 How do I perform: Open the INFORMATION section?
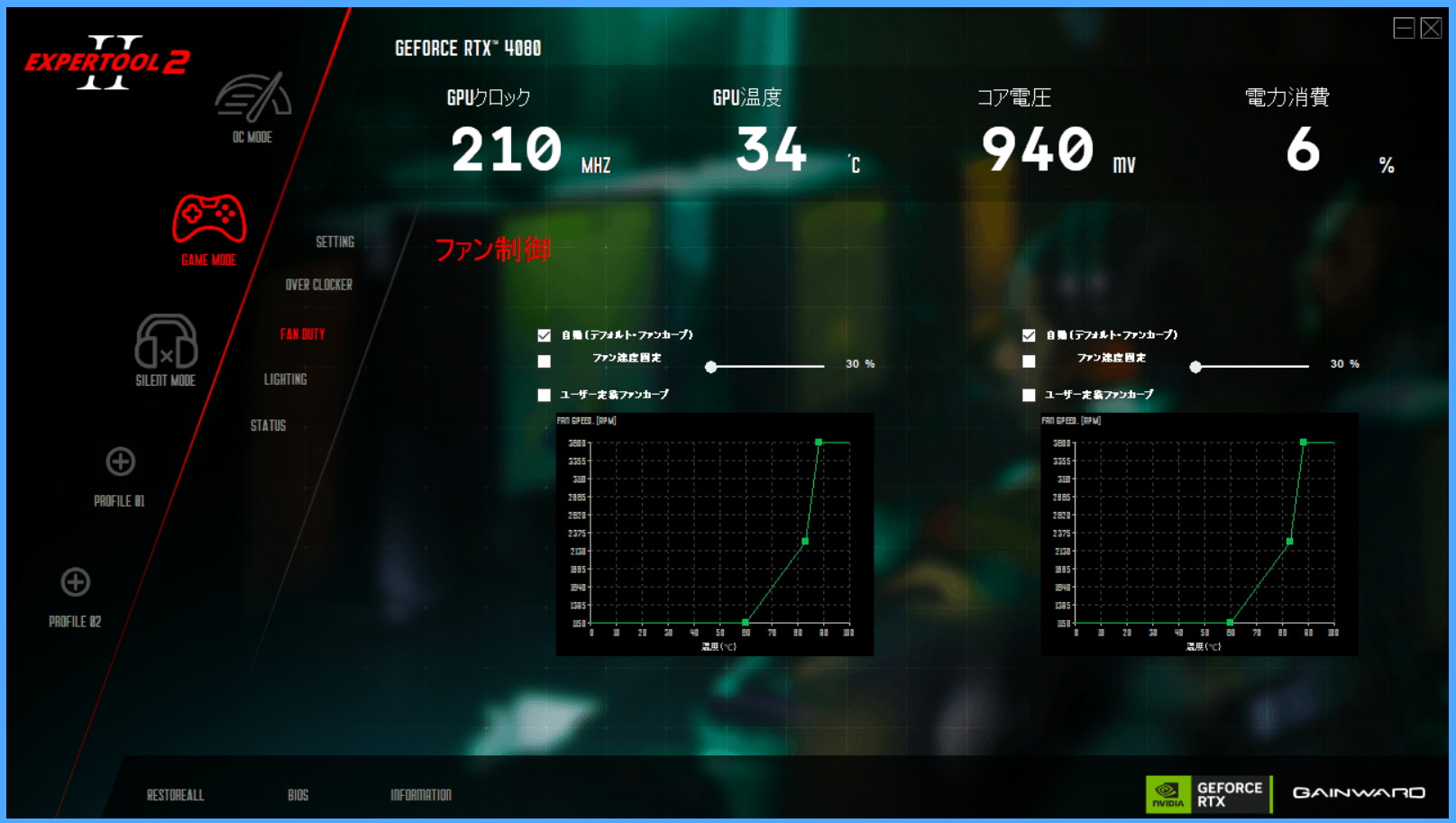(x=421, y=795)
